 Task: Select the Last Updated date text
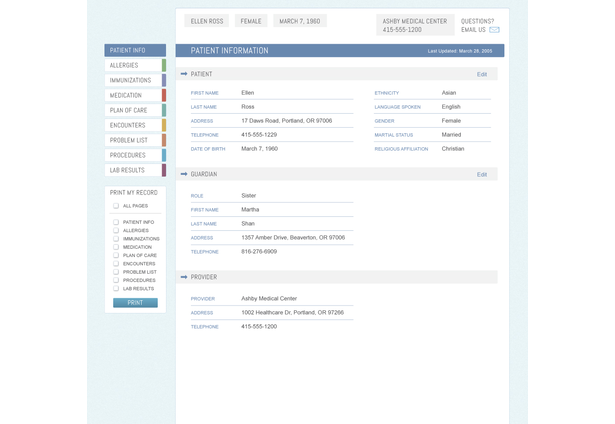point(460,51)
